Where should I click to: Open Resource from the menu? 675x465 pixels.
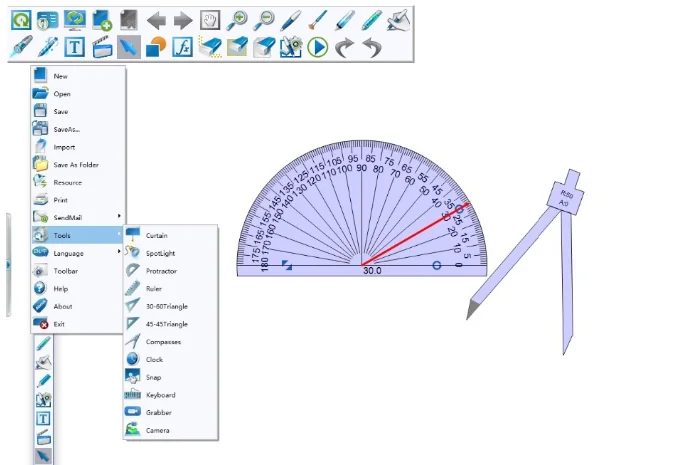pyautogui.click(x=78, y=182)
